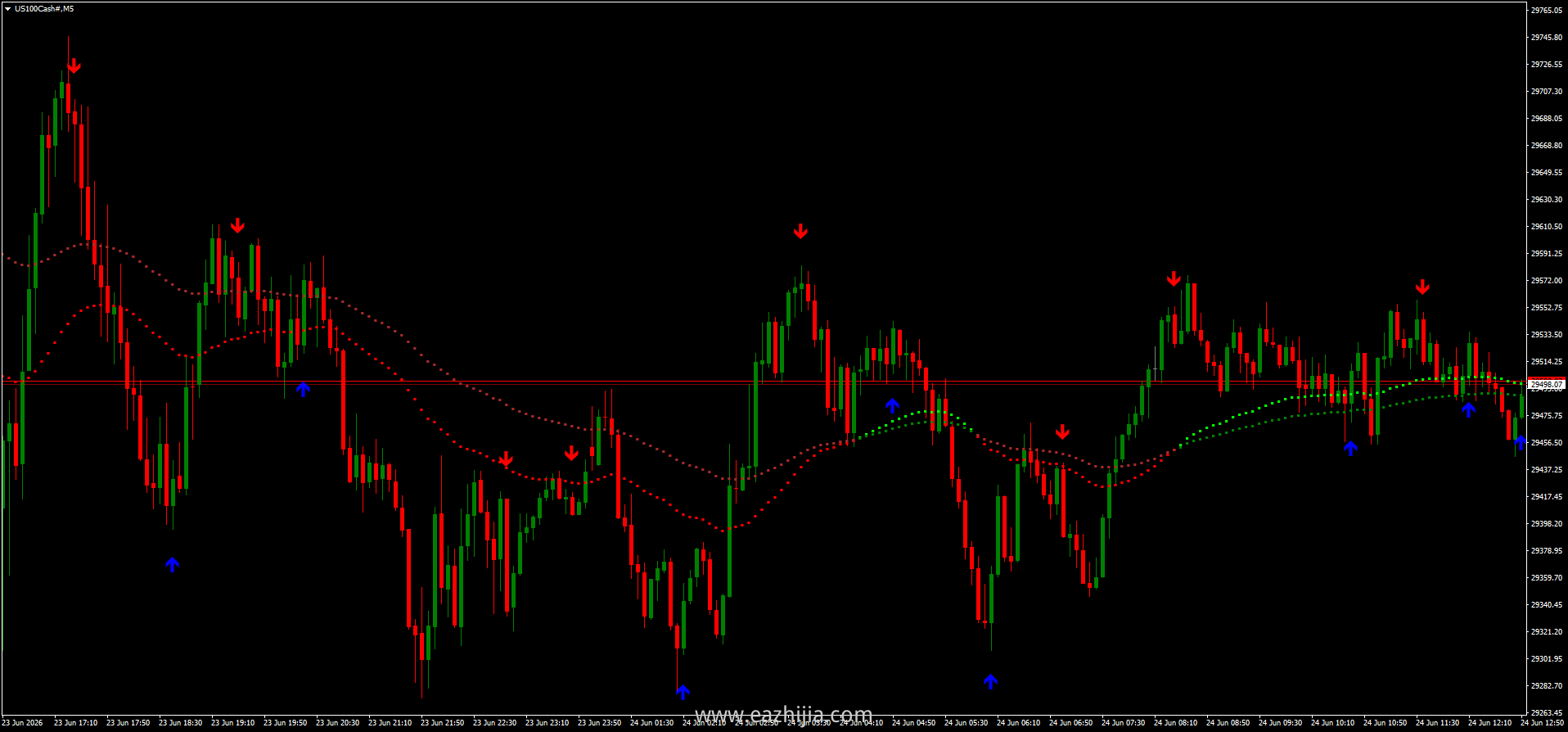1568x732 pixels.
Task: Click the 29707.30 price scale value
Action: click(x=1547, y=91)
